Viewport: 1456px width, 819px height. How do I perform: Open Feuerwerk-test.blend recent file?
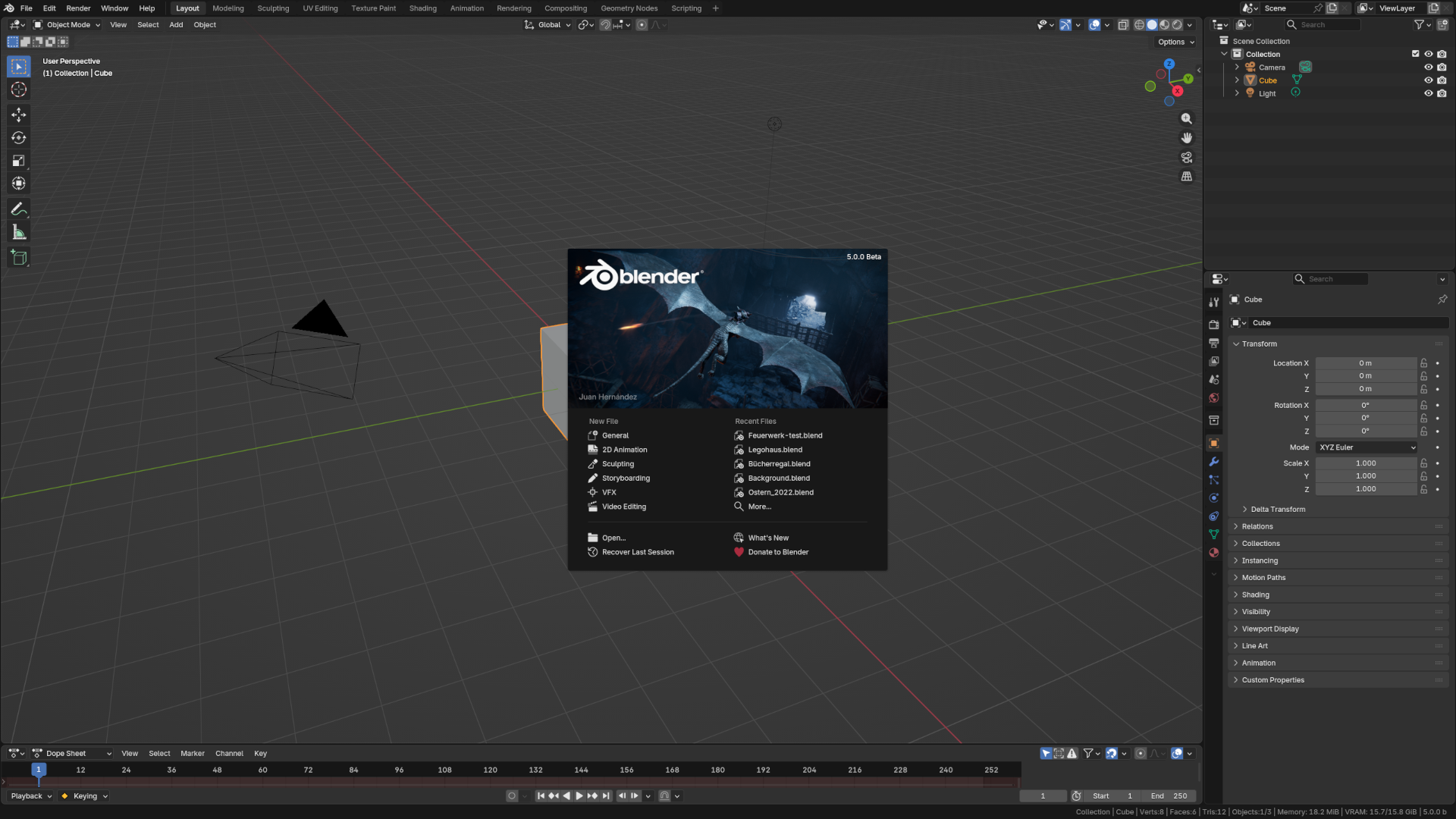tap(784, 435)
